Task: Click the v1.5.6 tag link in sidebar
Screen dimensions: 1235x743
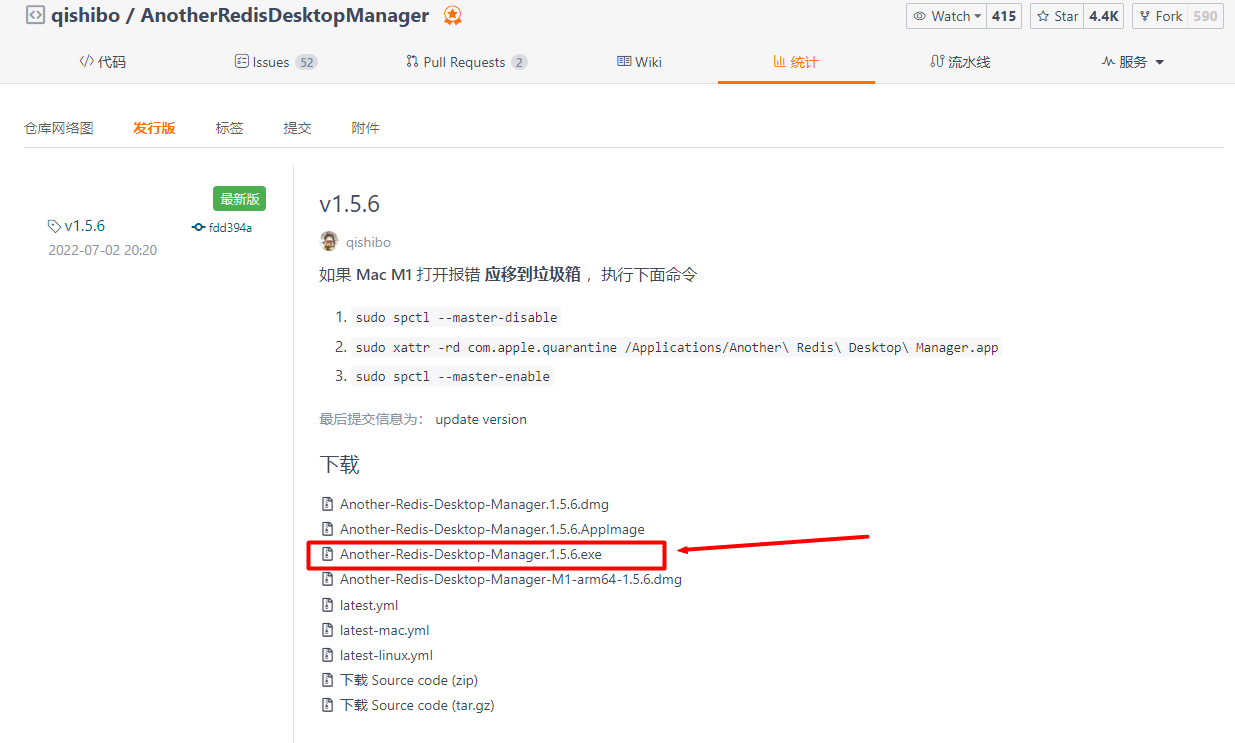Action: 84,226
